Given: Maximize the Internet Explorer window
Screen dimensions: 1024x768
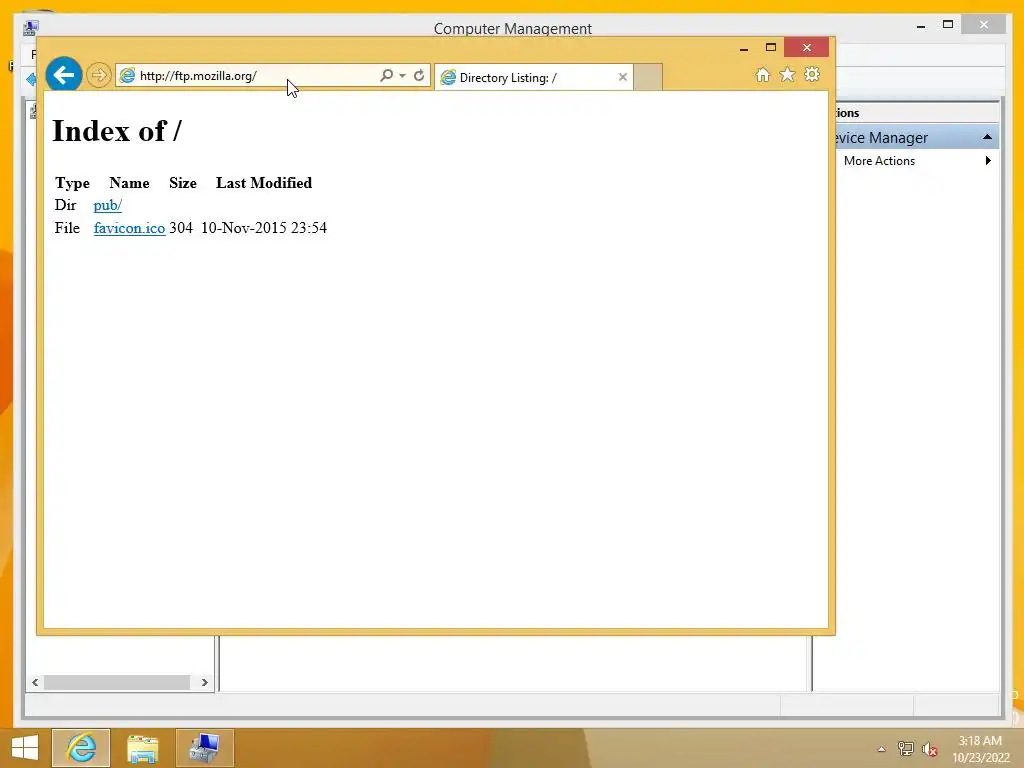Looking at the screenshot, I should (771, 48).
